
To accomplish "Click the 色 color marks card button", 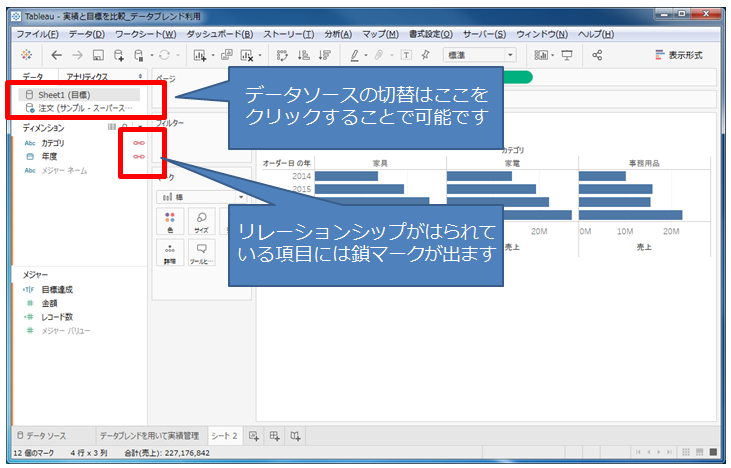I will point(169,220).
